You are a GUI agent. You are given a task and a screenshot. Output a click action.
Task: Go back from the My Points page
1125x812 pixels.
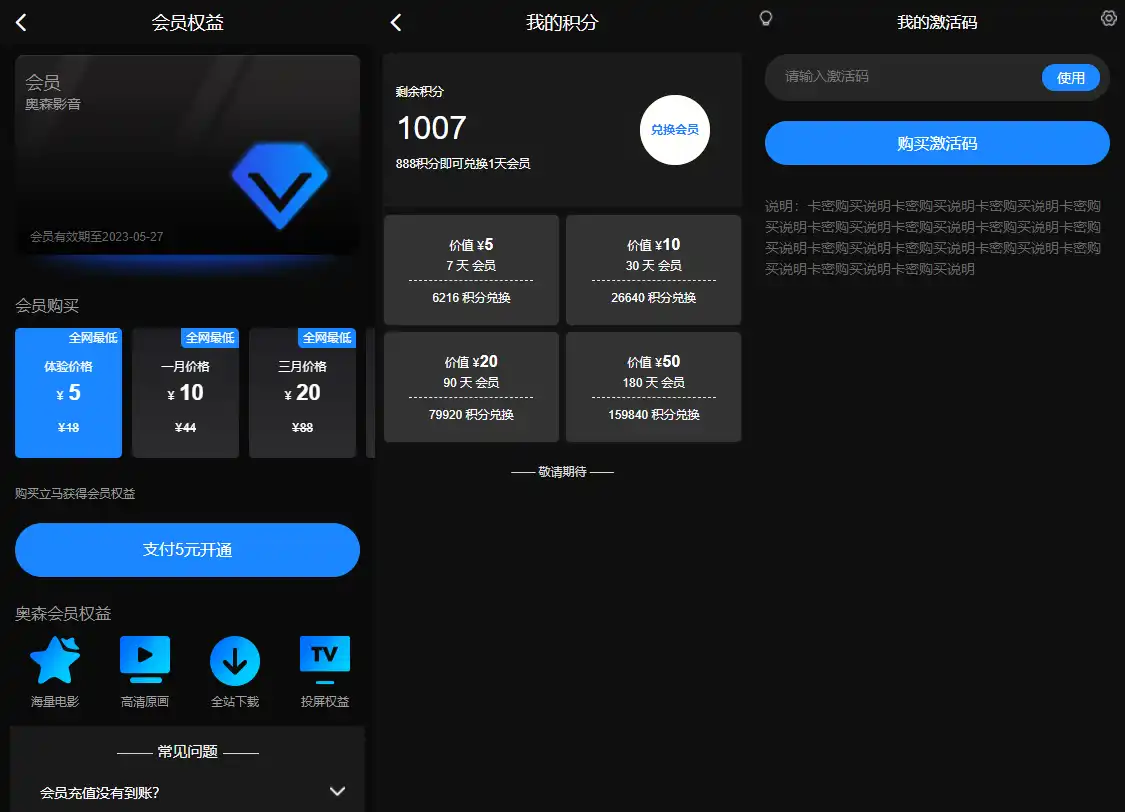[396, 22]
